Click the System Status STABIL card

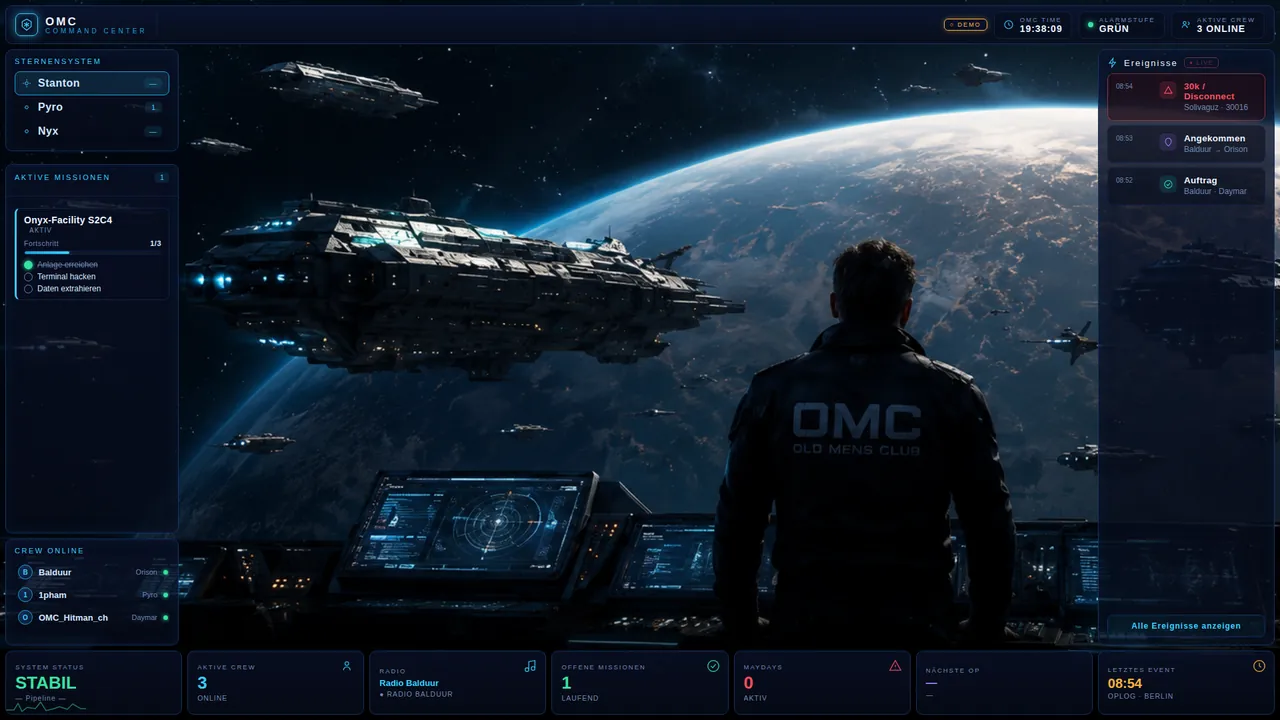click(94, 683)
